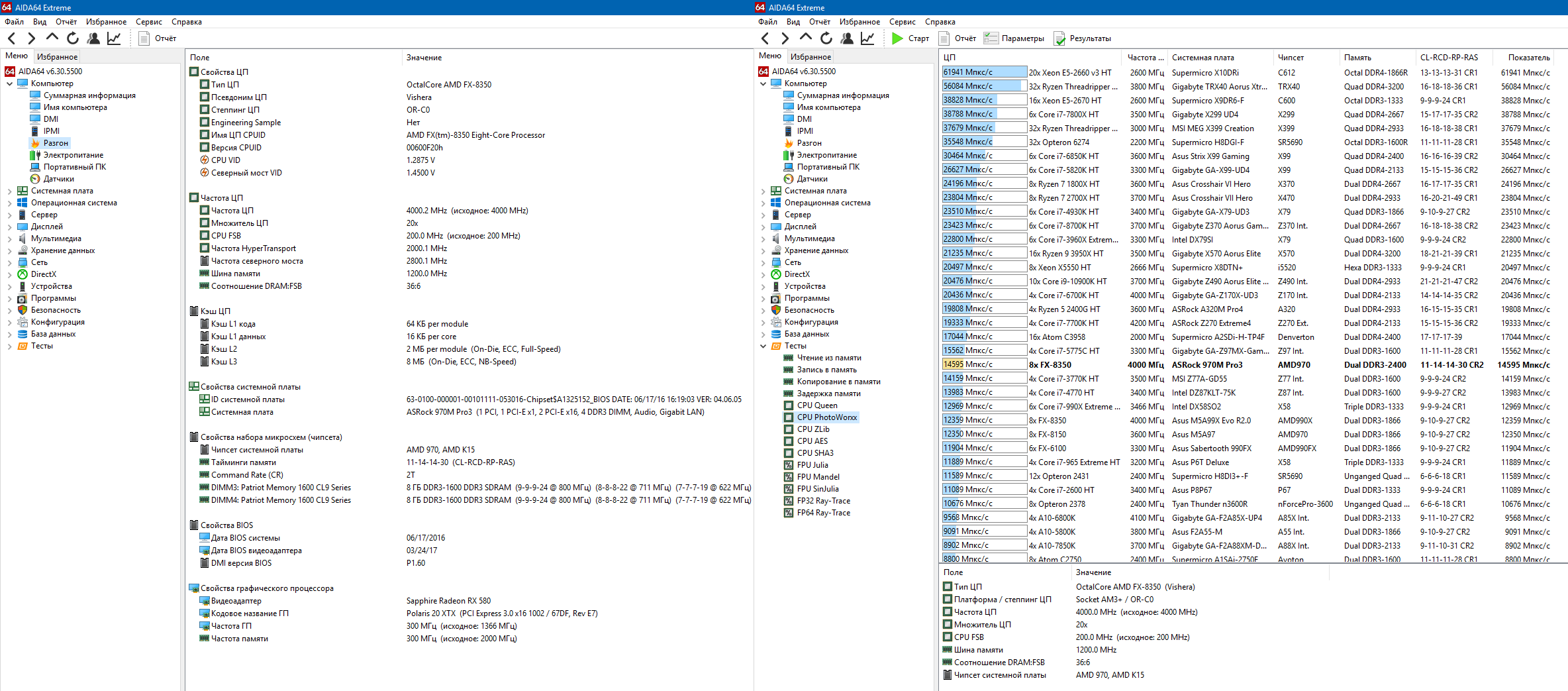Image resolution: width=1568 pixels, height=691 pixels.
Task: Select Задержка памяти benchmark
Action: click(822, 394)
